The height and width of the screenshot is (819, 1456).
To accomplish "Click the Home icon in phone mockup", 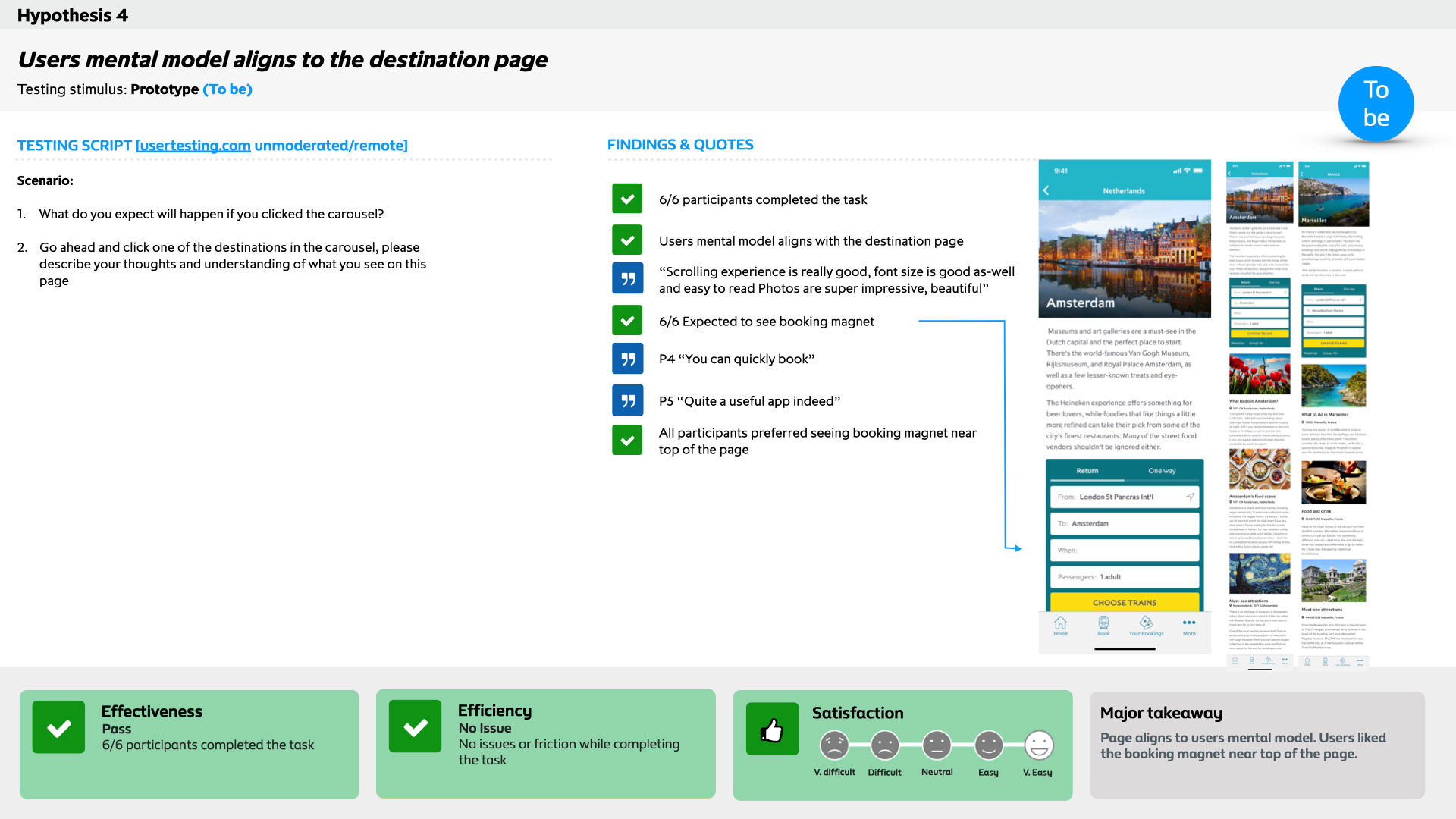I will (x=1060, y=623).
